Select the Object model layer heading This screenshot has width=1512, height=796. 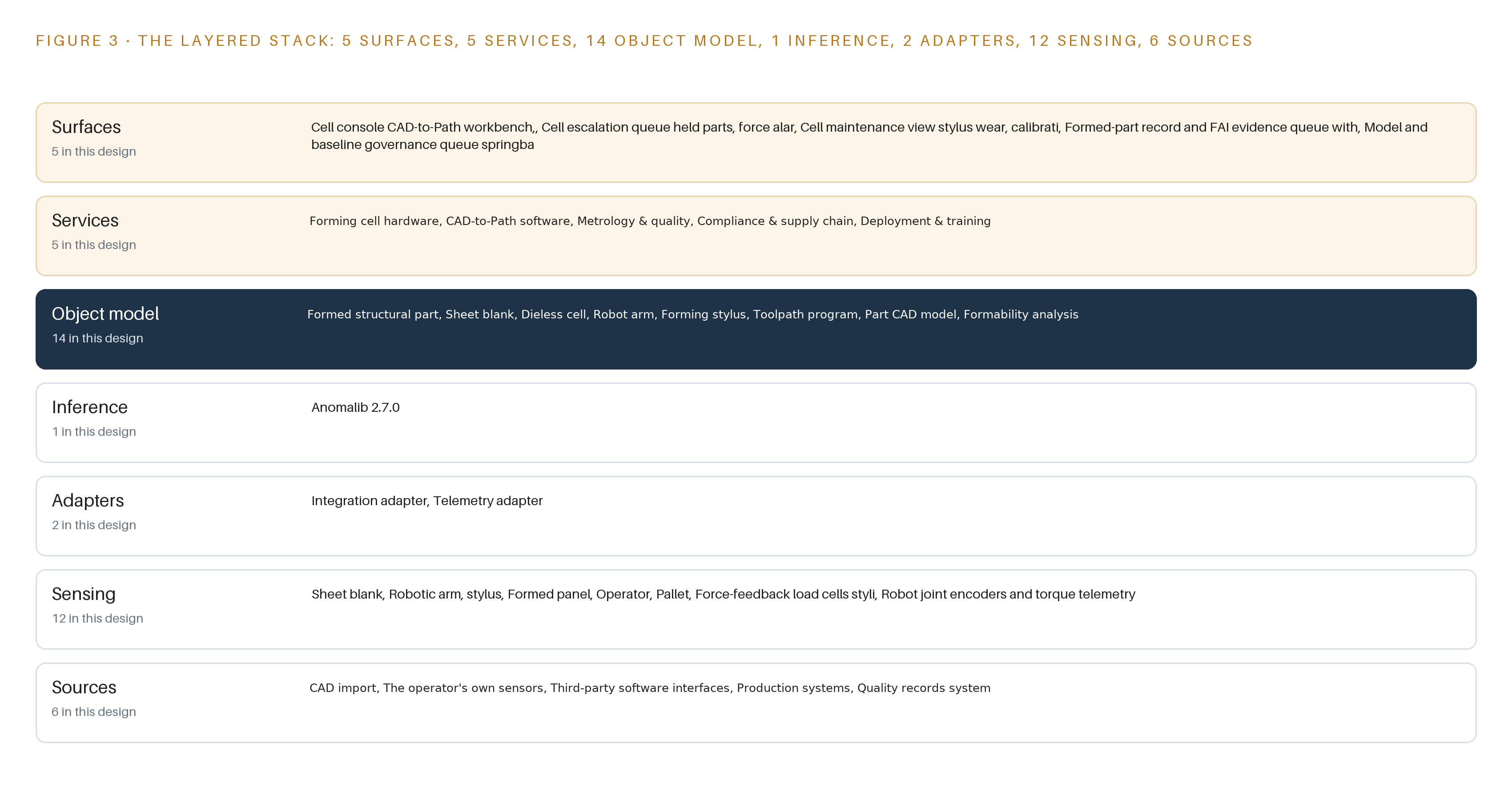[x=105, y=314]
